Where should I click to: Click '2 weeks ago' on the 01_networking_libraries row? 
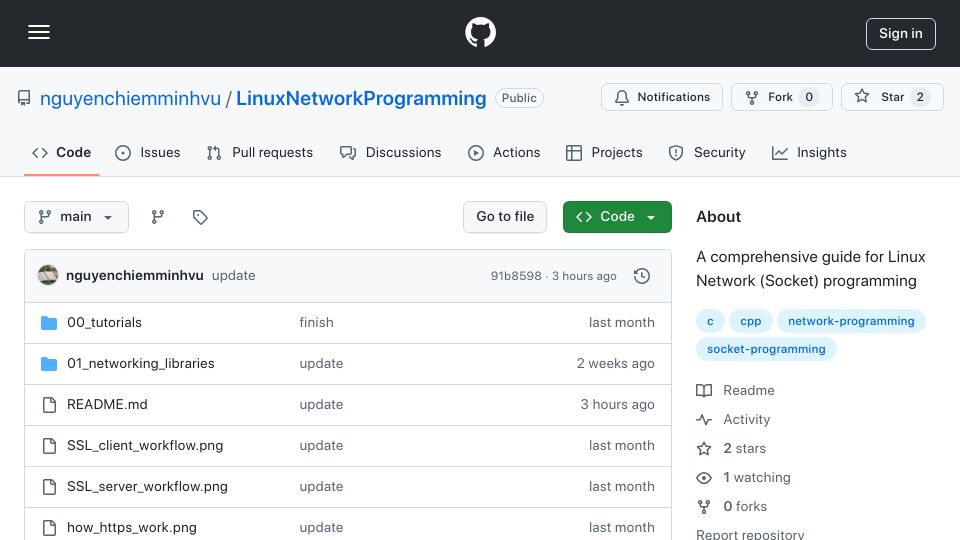pos(615,364)
